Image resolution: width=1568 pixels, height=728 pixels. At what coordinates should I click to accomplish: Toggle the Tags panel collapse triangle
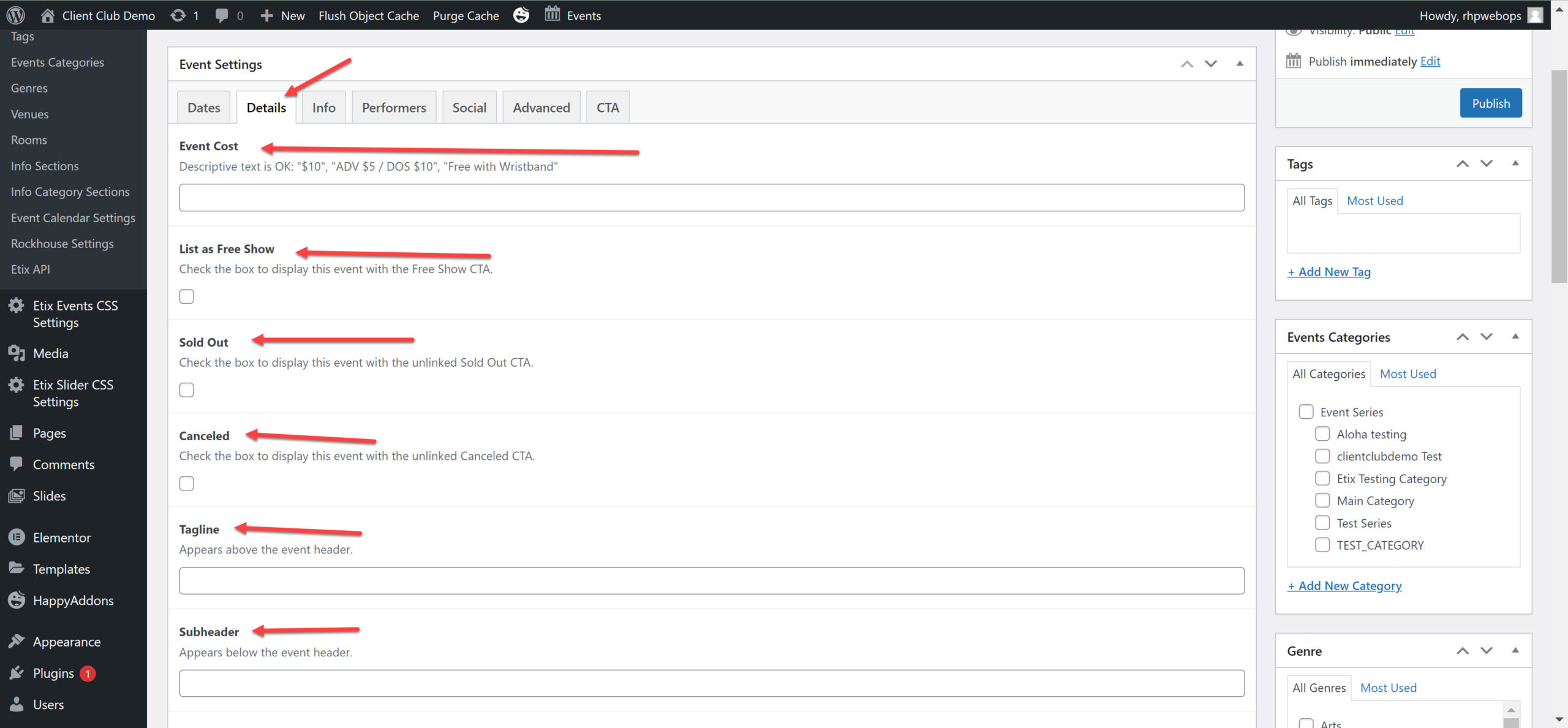(x=1515, y=163)
